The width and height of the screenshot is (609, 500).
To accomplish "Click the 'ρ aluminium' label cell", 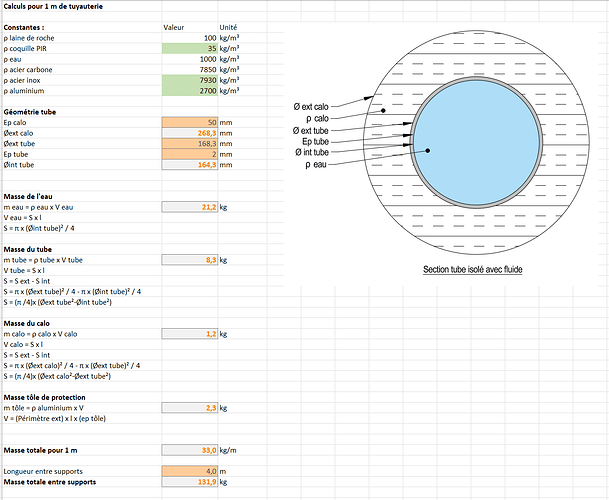I will 24,91.
